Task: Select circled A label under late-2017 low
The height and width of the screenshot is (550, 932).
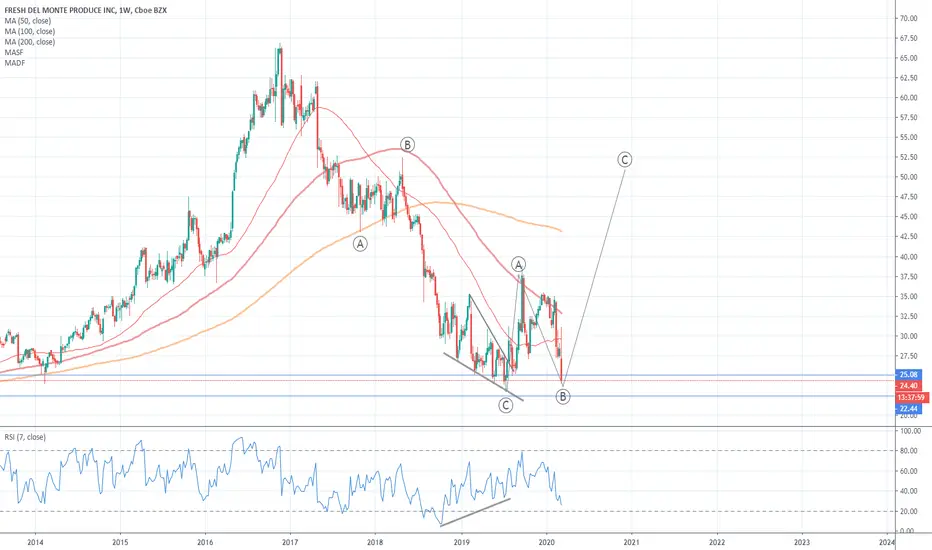Action: click(x=360, y=243)
